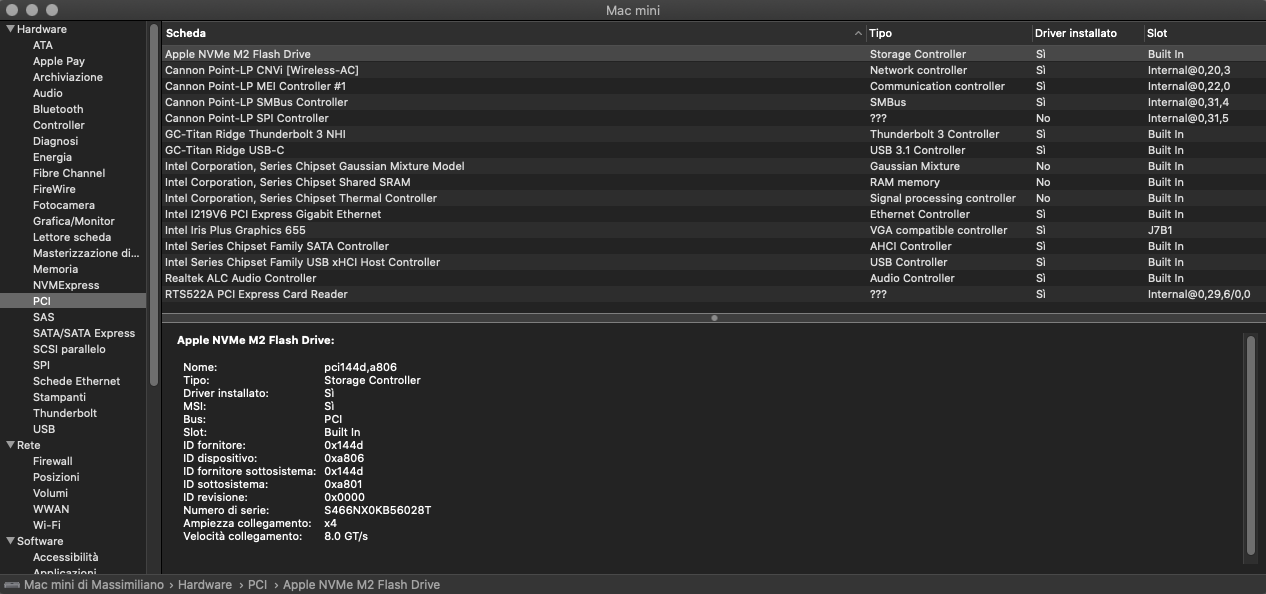Click Mac mini di Massimiliano in path bar

point(94,585)
